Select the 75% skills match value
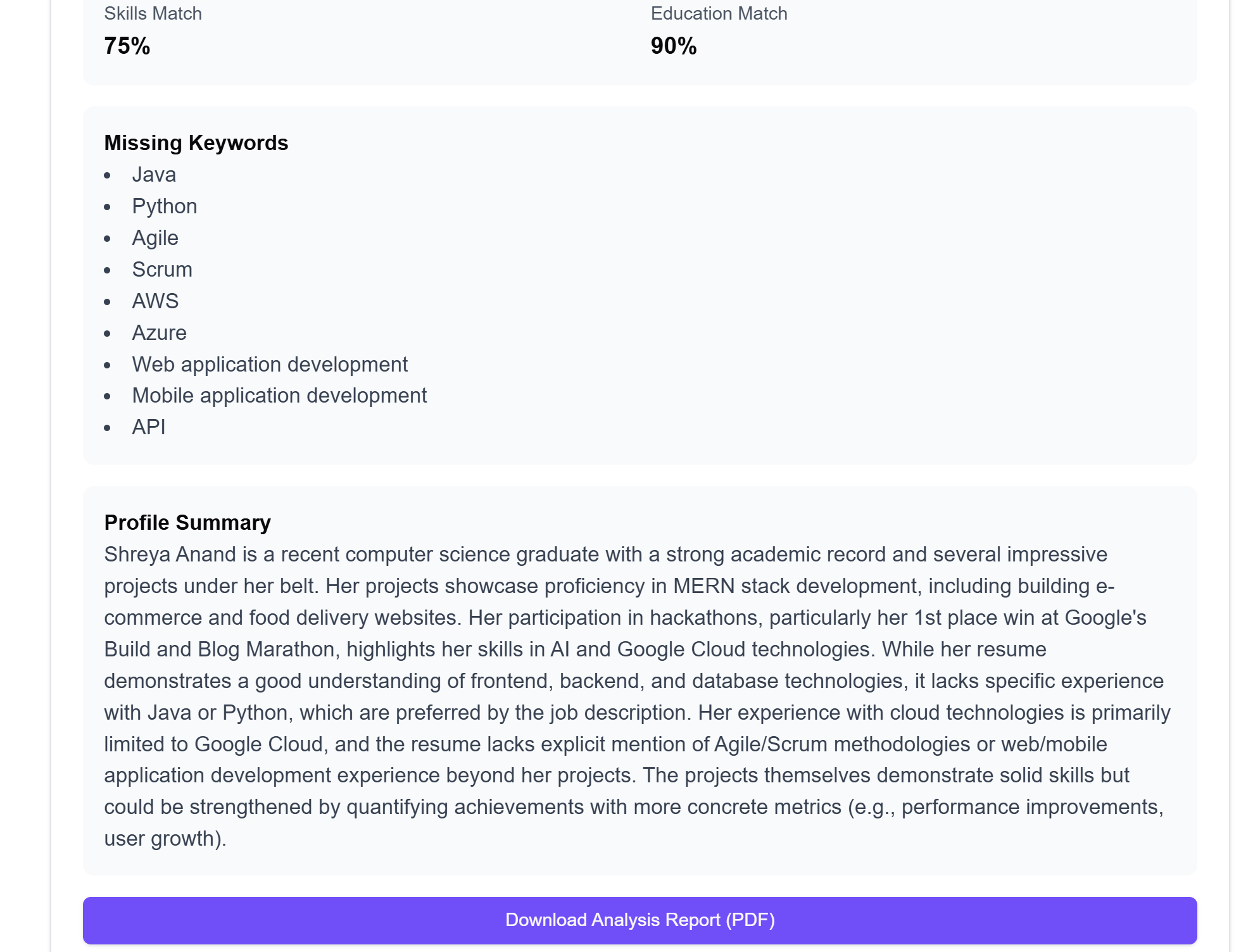 point(127,46)
